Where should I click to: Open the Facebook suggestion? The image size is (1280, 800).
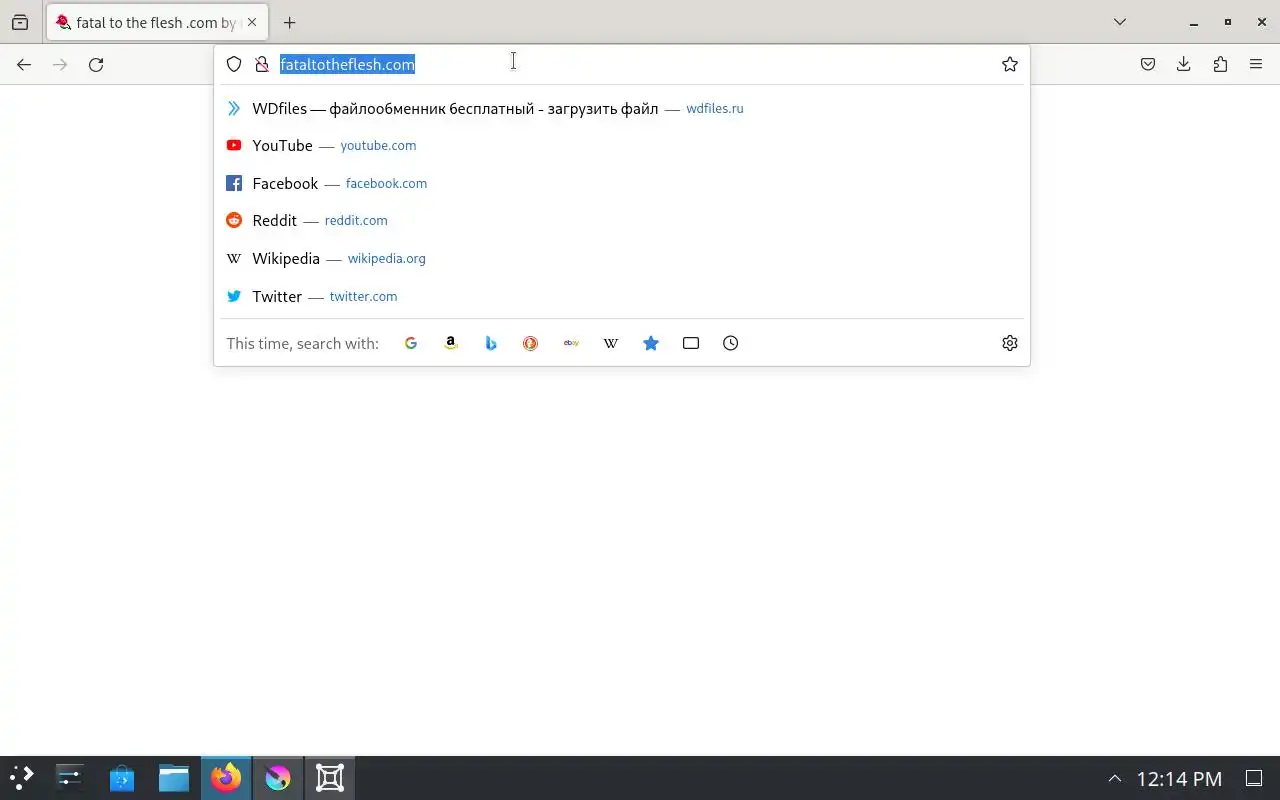click(622, 183)
